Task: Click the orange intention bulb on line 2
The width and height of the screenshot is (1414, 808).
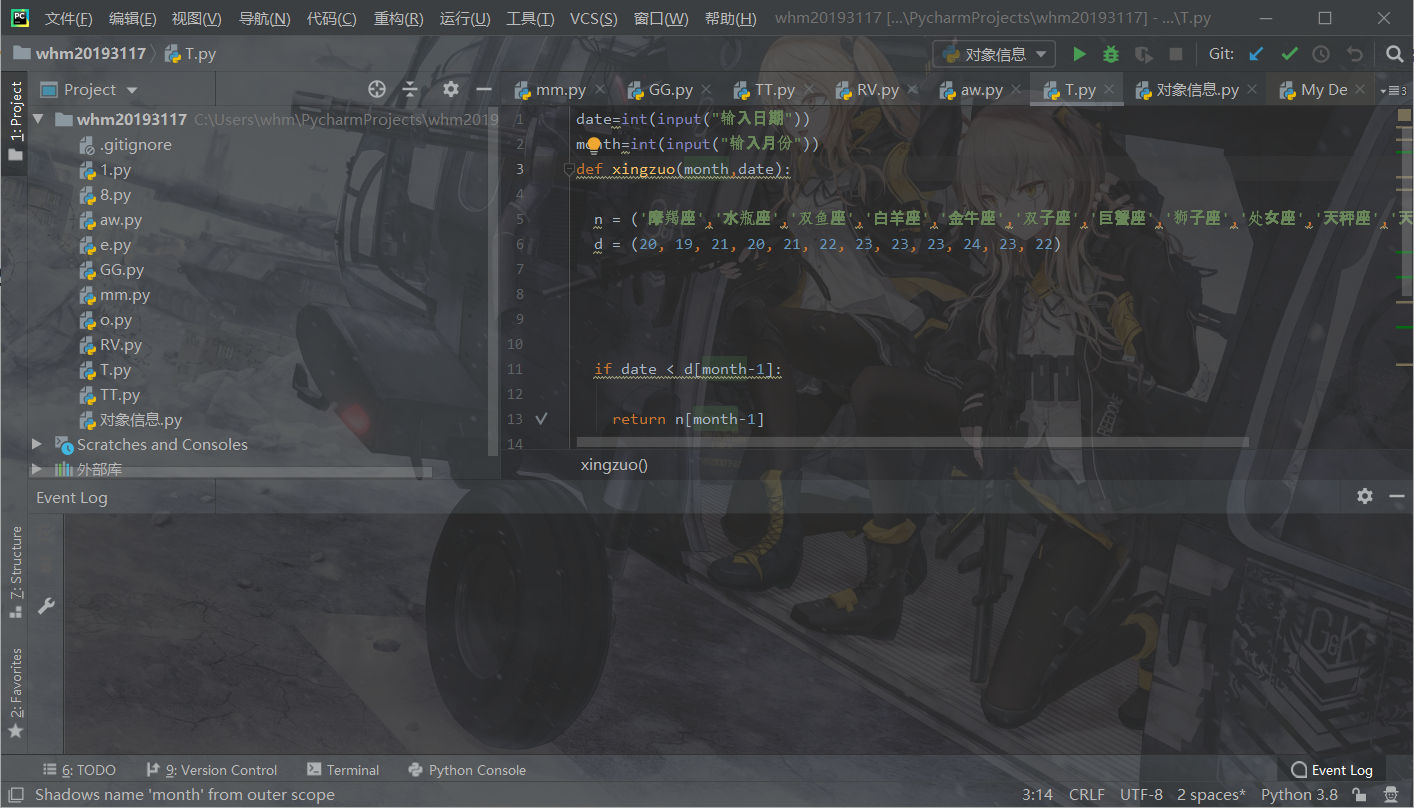Action: click(593, 145)
